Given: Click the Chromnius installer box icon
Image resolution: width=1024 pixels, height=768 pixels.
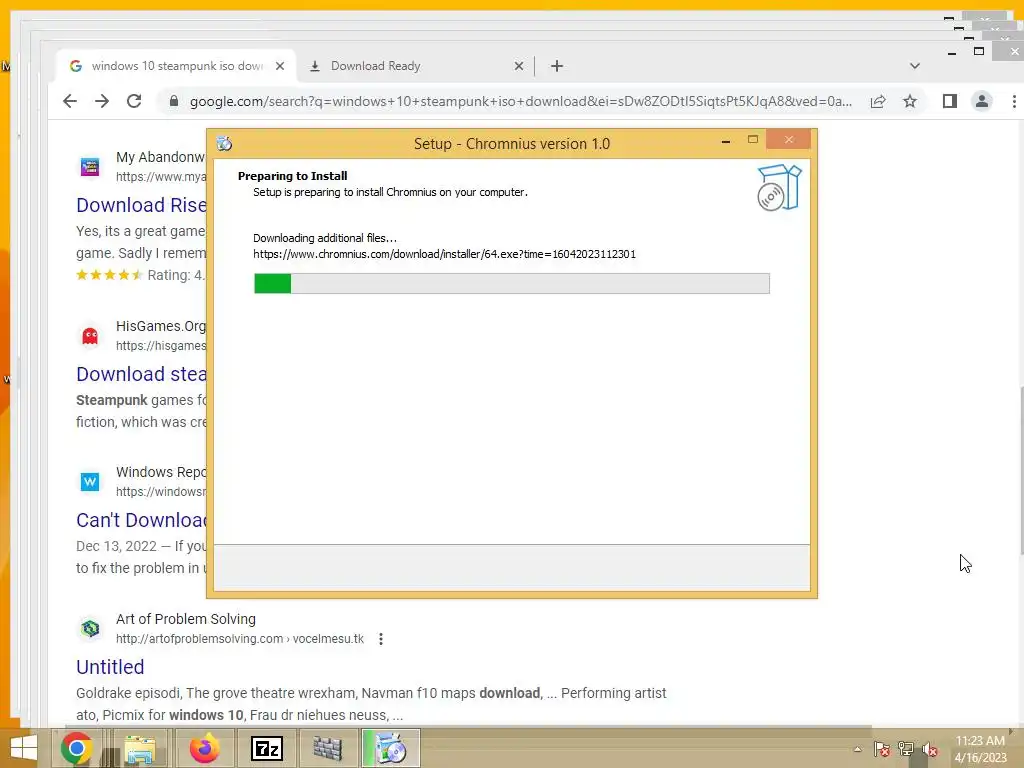Looking at the screenshot, I should coord(778,187).
